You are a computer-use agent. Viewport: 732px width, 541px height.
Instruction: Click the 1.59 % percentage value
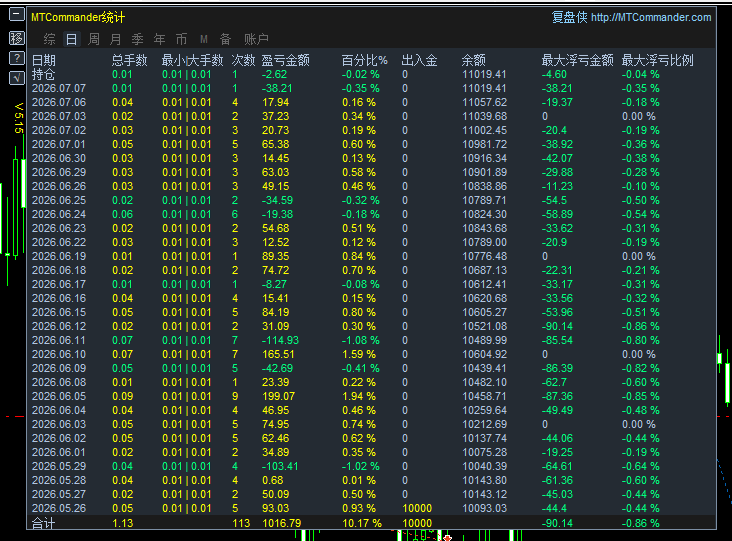359,354
